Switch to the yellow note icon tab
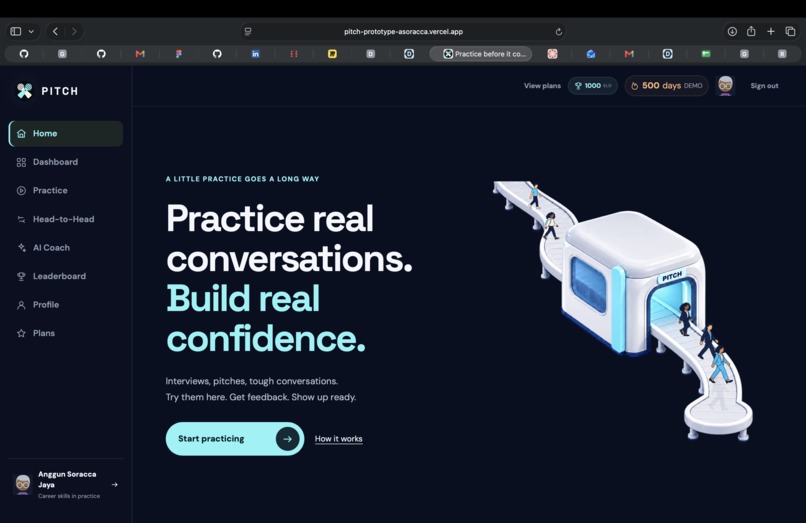 [333, 53]
